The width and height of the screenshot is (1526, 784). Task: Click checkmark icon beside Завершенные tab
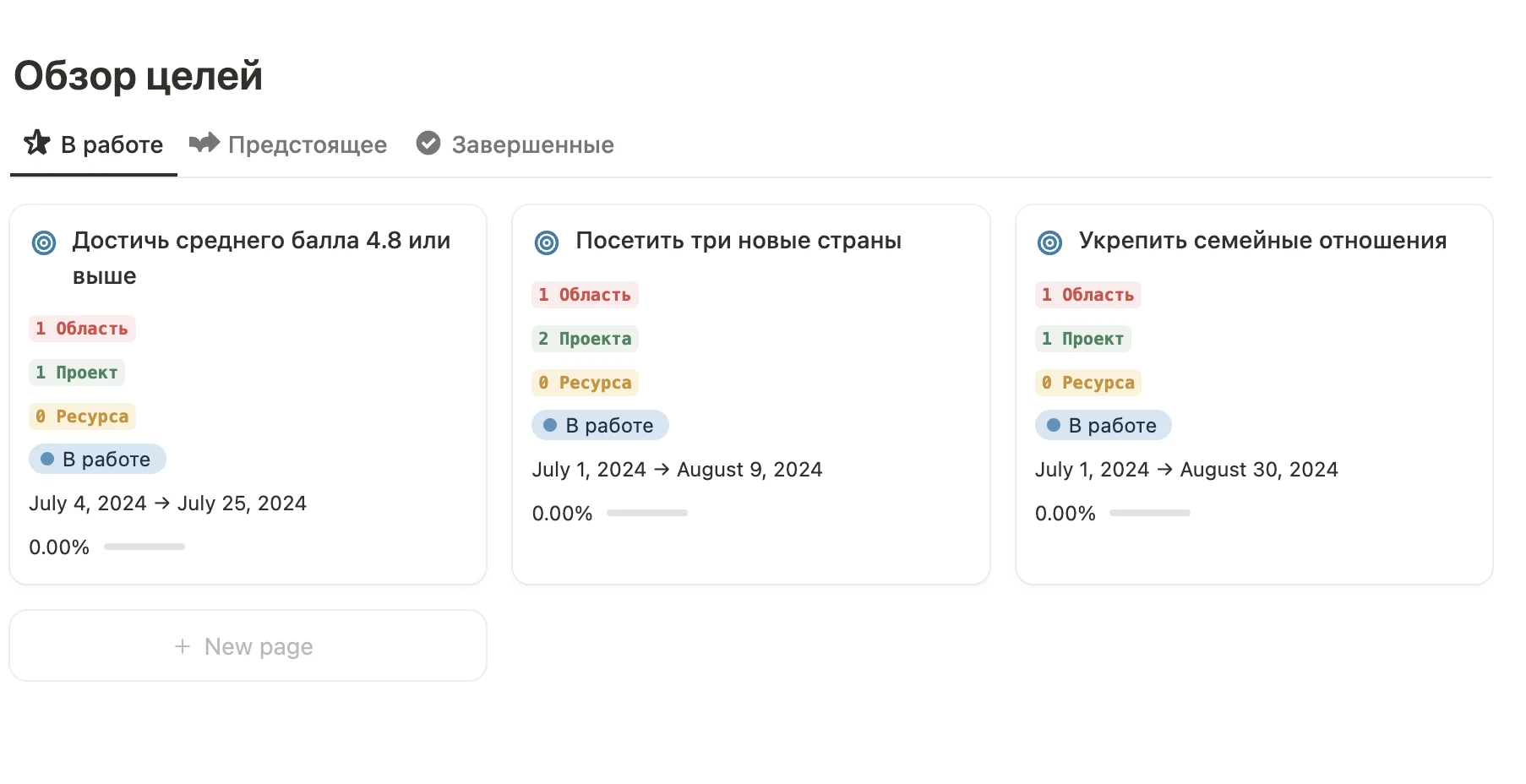[428, 144]
